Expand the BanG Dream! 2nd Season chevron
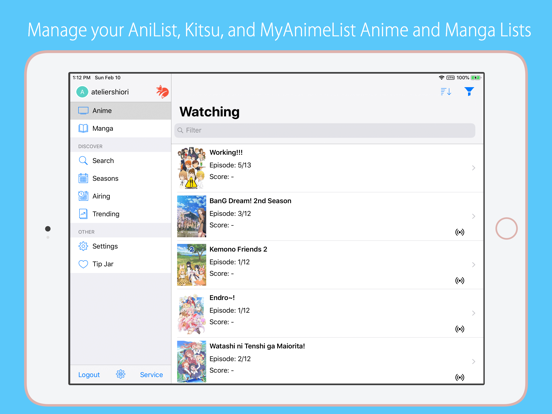Viewport: 552px width, 414px height. coord(473,216)
